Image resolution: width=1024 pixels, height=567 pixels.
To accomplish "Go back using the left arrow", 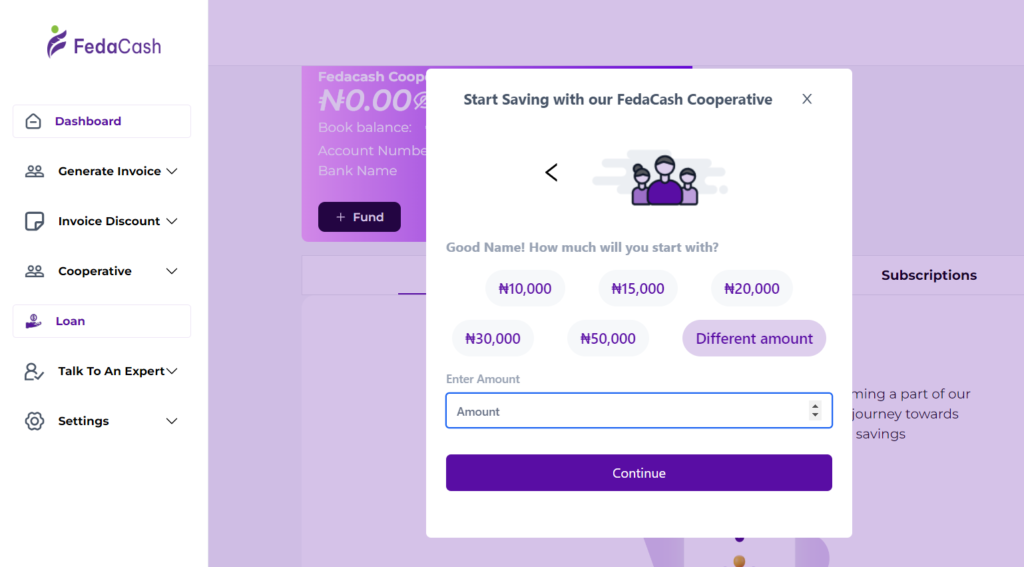I will point(551,173).
